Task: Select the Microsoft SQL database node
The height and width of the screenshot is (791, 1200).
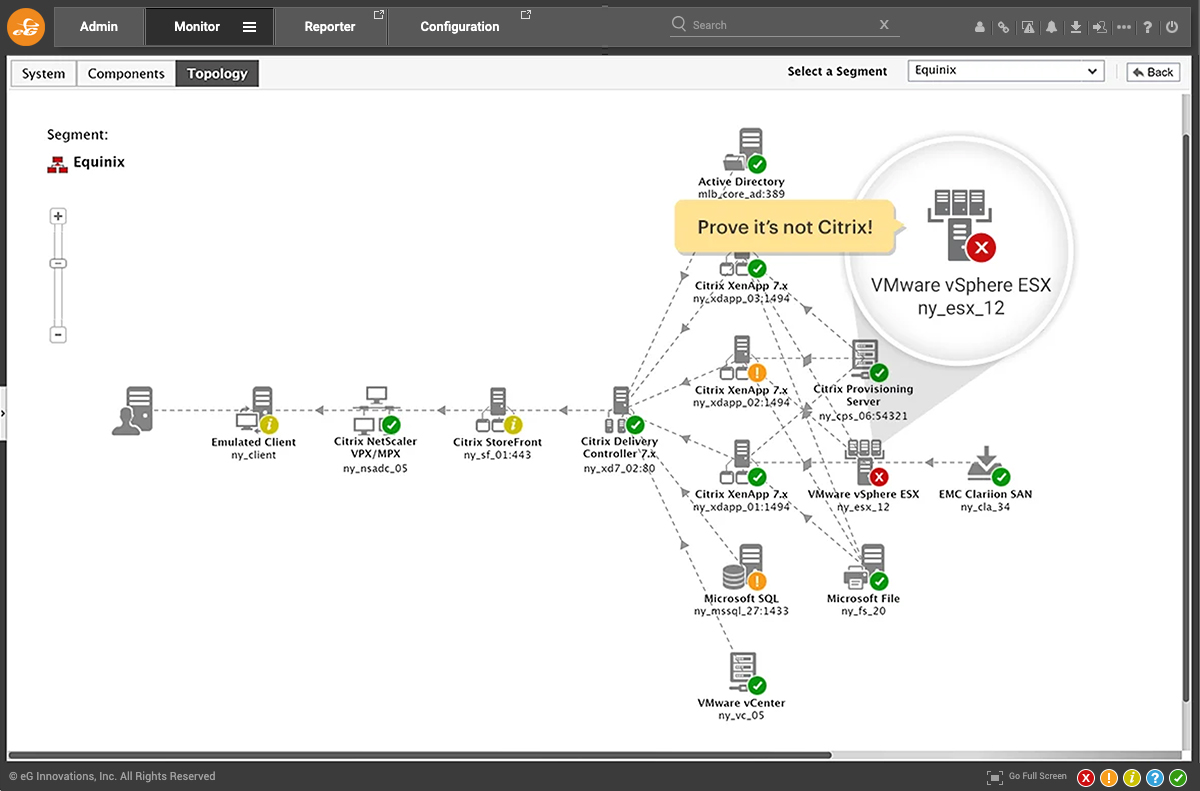Action: [x=744, y=568]
